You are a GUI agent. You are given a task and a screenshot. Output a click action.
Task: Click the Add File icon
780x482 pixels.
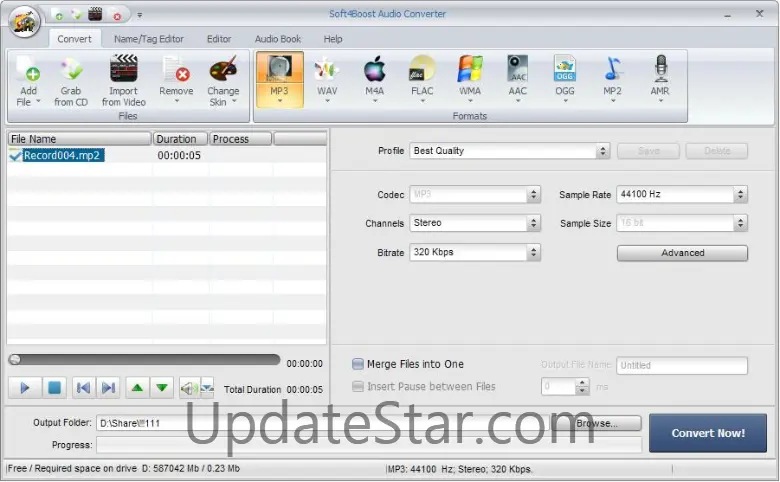27,72
